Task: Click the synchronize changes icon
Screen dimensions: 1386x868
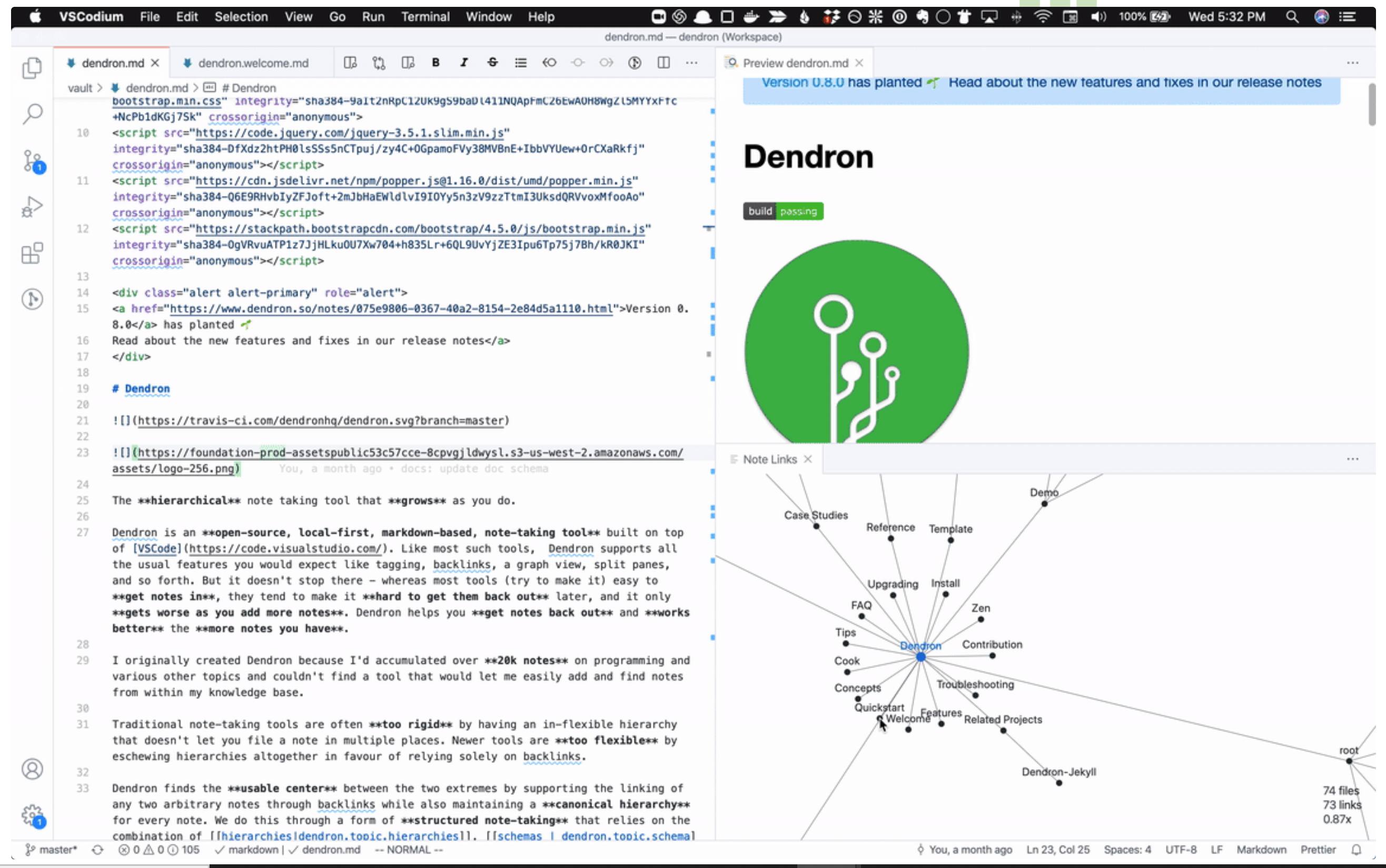Action: point(97,850)
